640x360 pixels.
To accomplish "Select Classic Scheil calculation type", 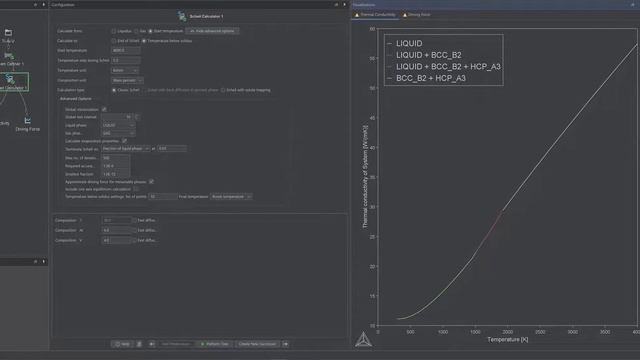I will point(114,90).
